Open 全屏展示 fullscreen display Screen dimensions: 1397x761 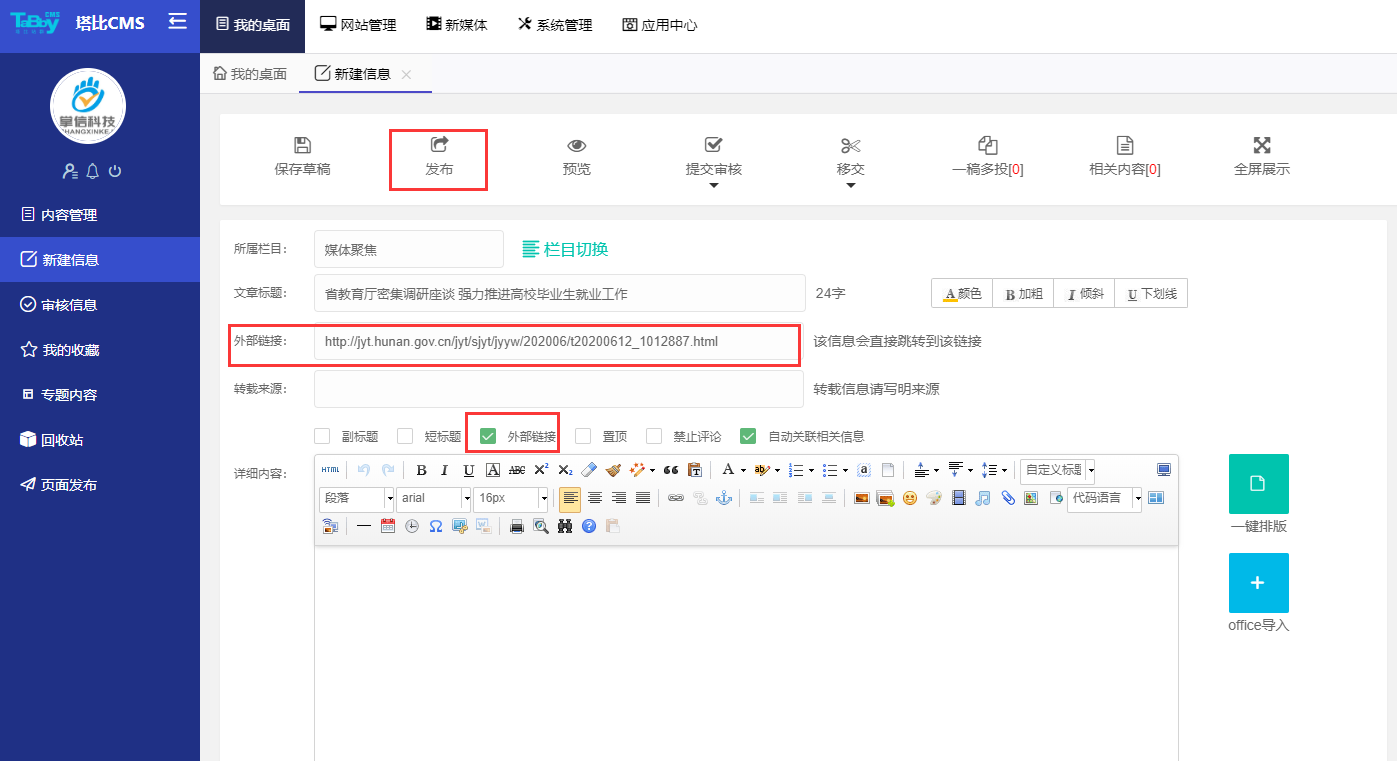1262,158
